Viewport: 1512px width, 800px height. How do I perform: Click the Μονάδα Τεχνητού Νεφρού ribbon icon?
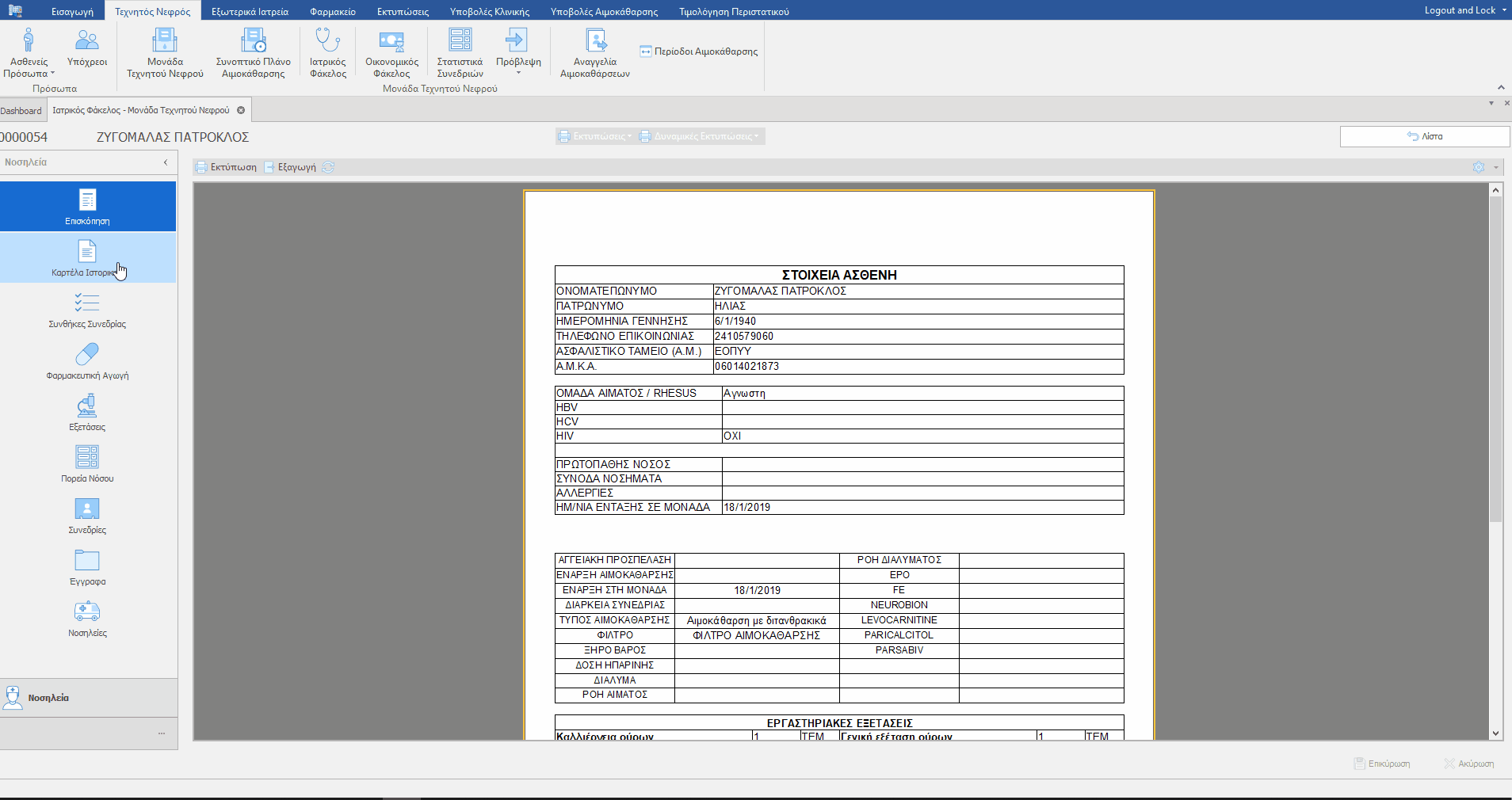coord(165,52)
